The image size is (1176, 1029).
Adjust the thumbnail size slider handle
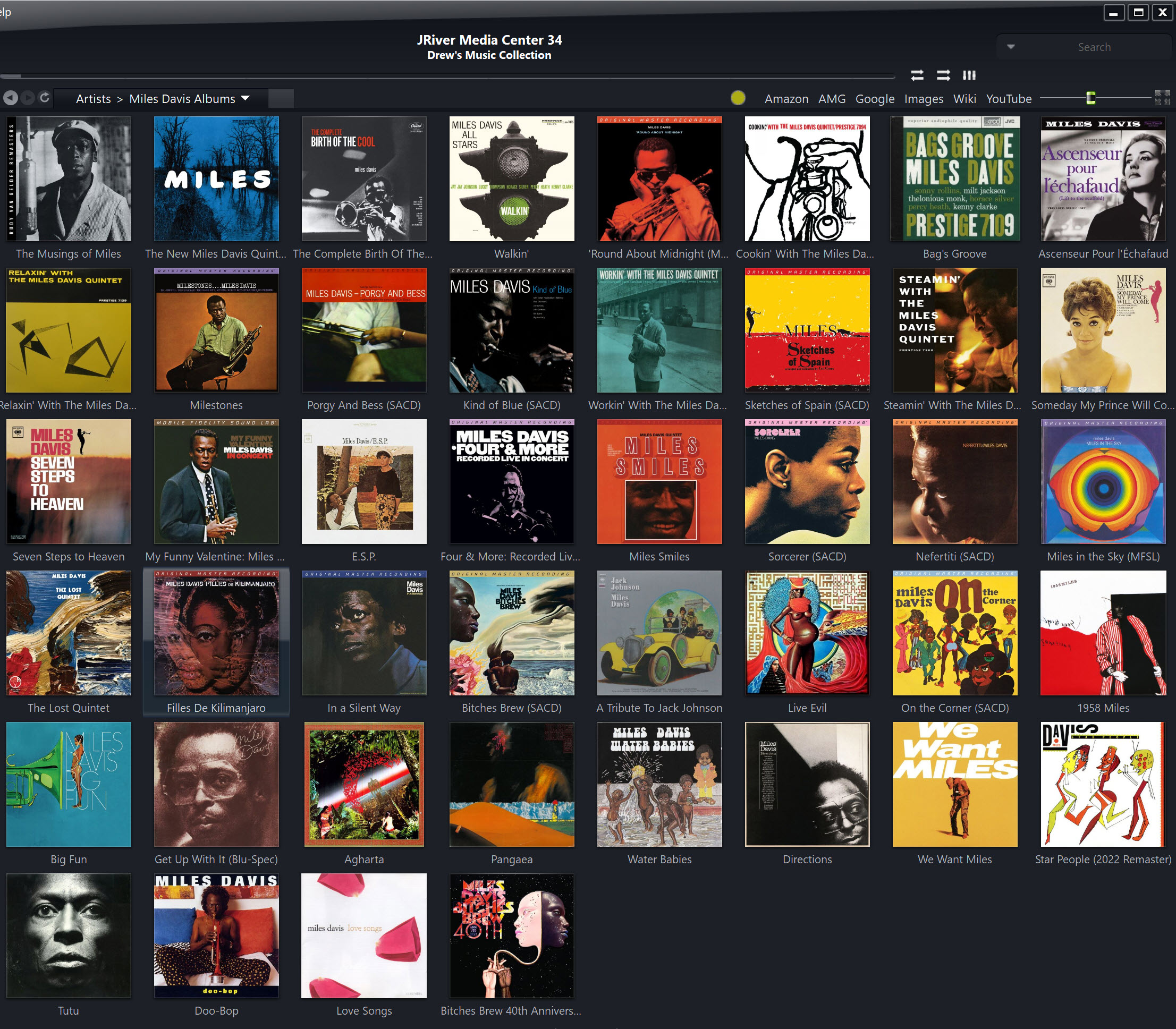pyautogui.click(x=1090, y=98)
